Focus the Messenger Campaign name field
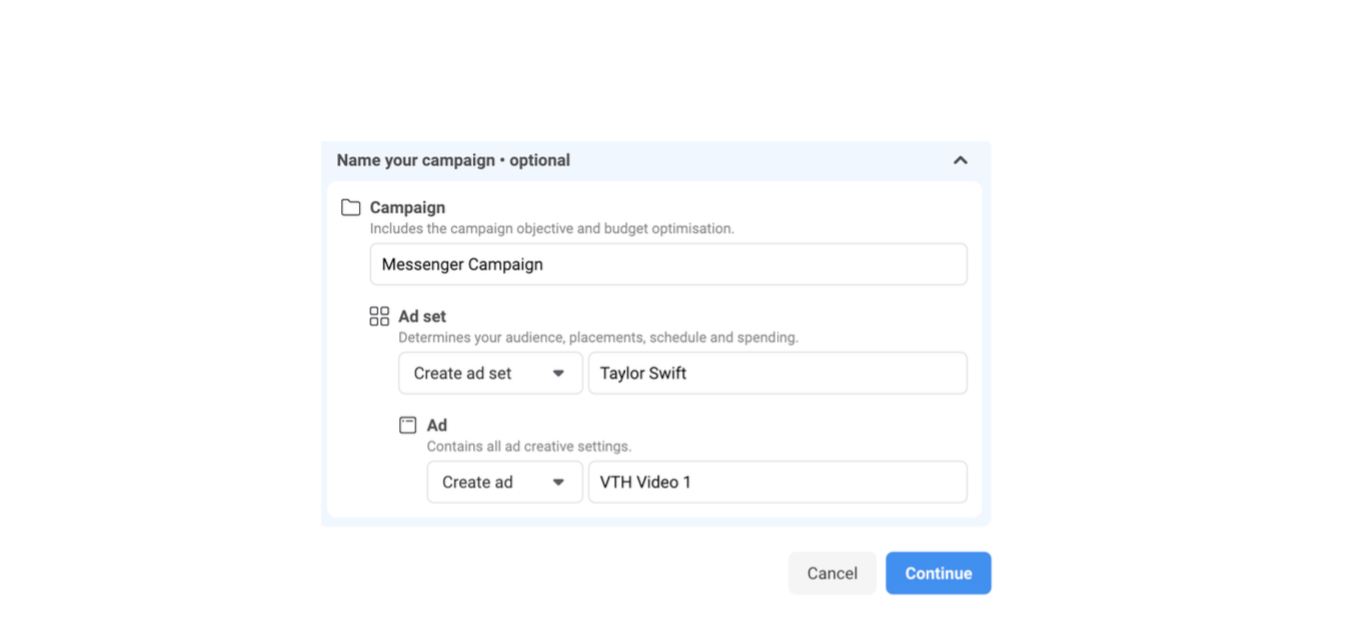Viewport: 1346px width, 638px height. point(668,264)
